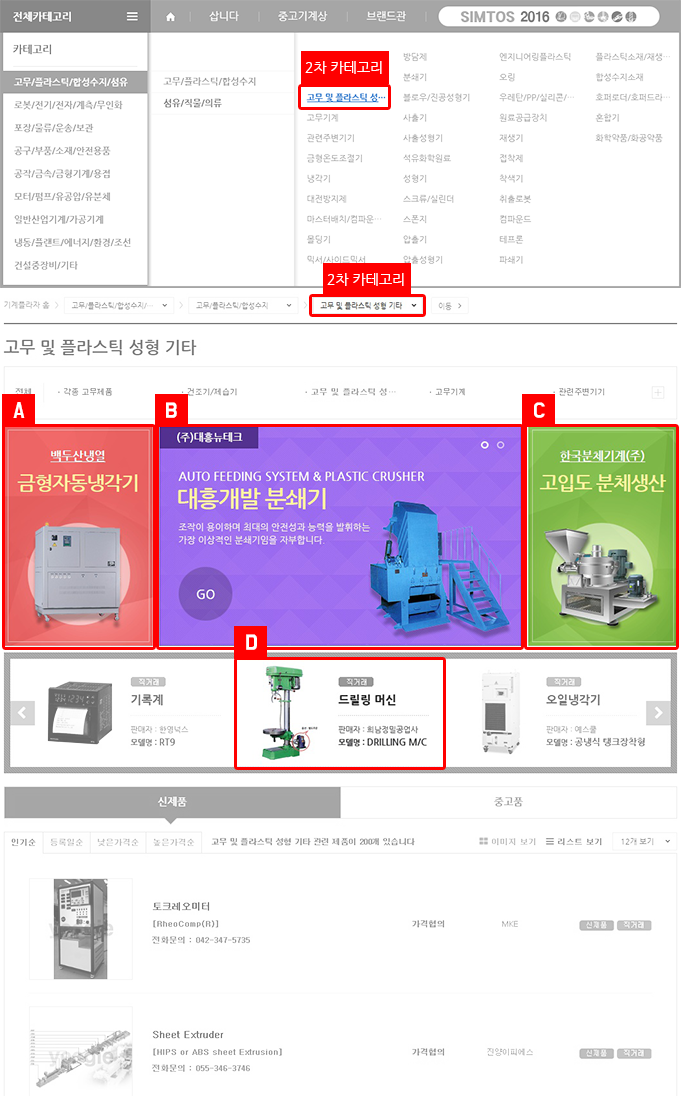Click the home icon in top navigation

tap(170, 17)
